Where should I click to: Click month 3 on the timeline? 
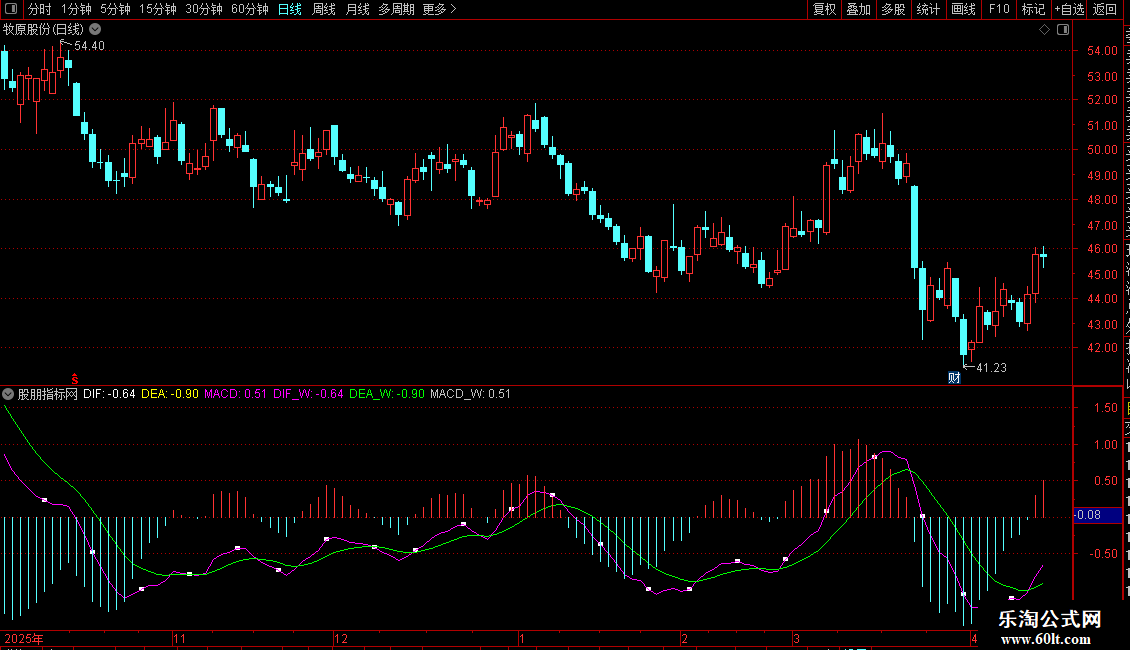[x=796, y=638]
